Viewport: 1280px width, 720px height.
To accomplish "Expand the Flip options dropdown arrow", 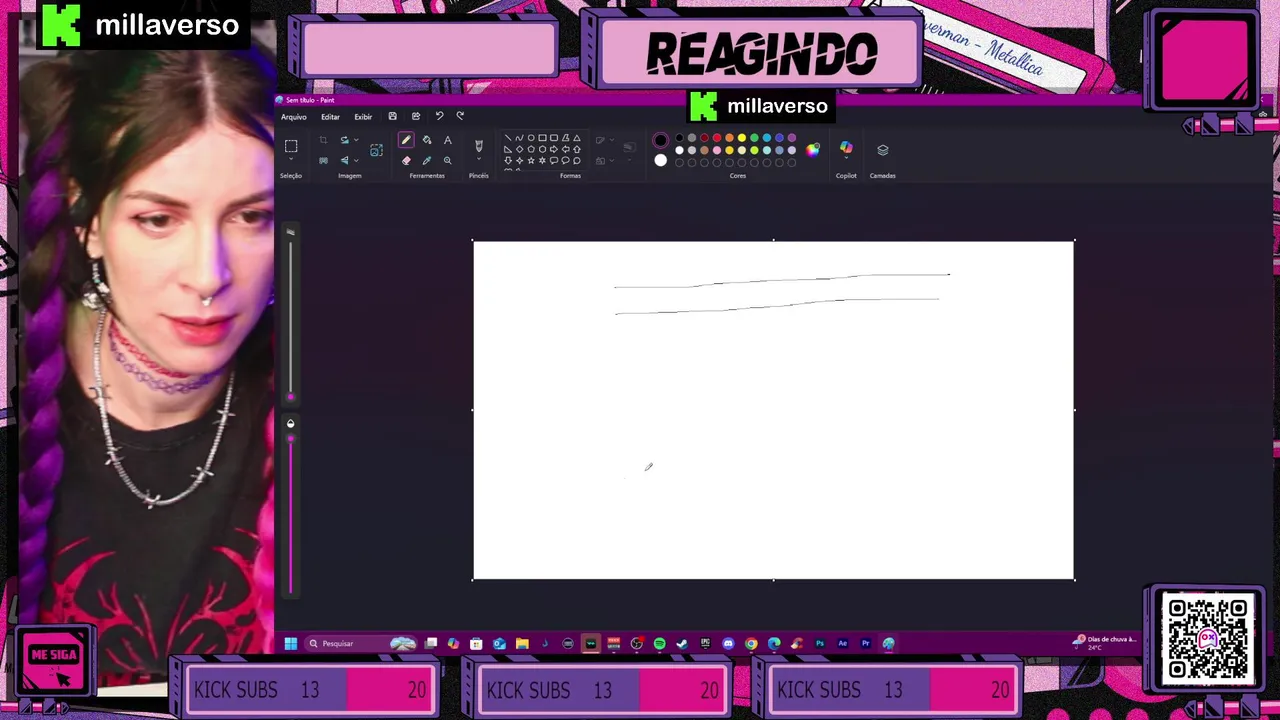I will (x=356, y=160).
